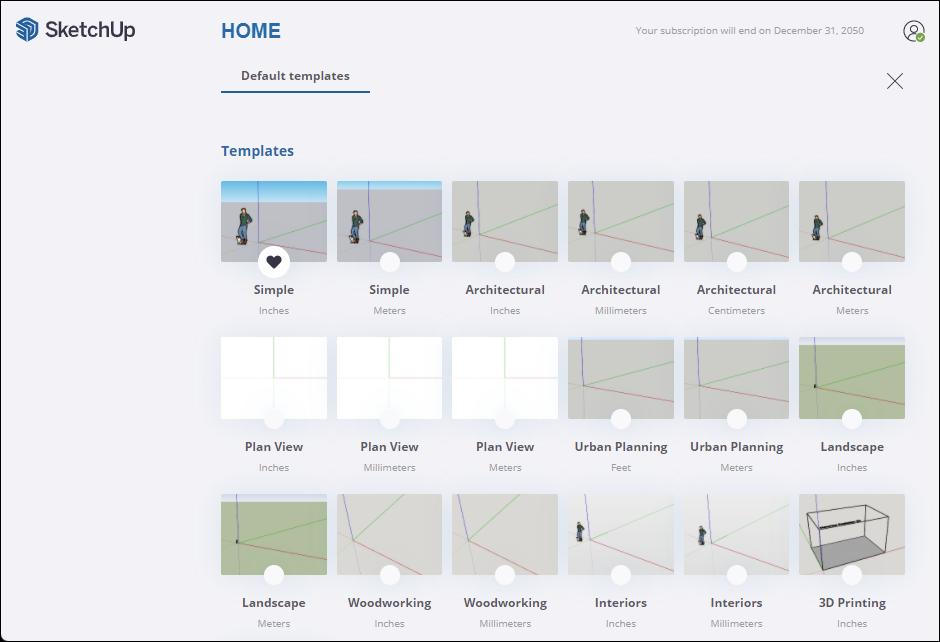This screenshot has width=940, height=642.
Task: Open Woodworking Inches thumbnail
Action: [390, 533]
